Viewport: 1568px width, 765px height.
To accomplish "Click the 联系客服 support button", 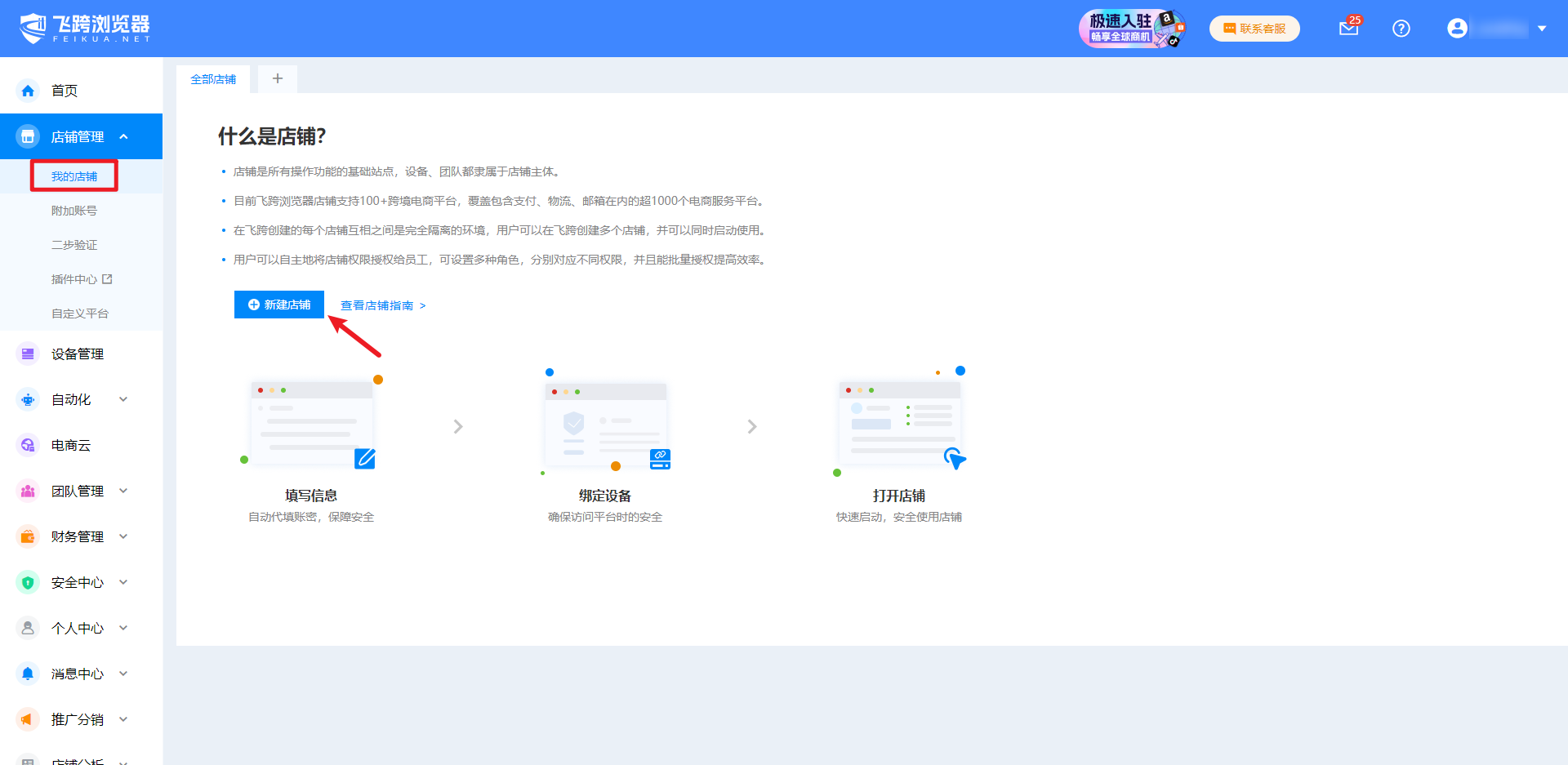I will 1254,28.
